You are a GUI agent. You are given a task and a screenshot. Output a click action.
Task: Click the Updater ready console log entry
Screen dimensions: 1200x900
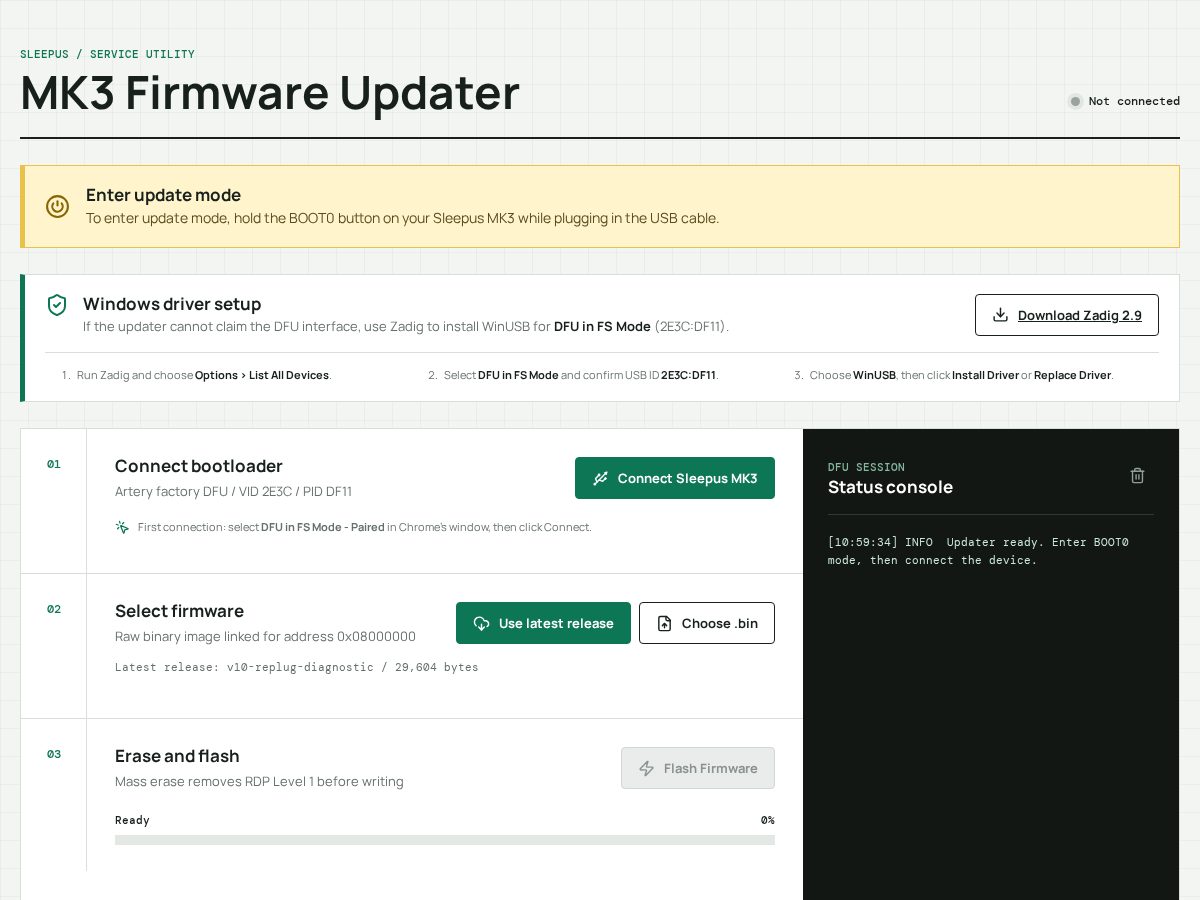978,551
